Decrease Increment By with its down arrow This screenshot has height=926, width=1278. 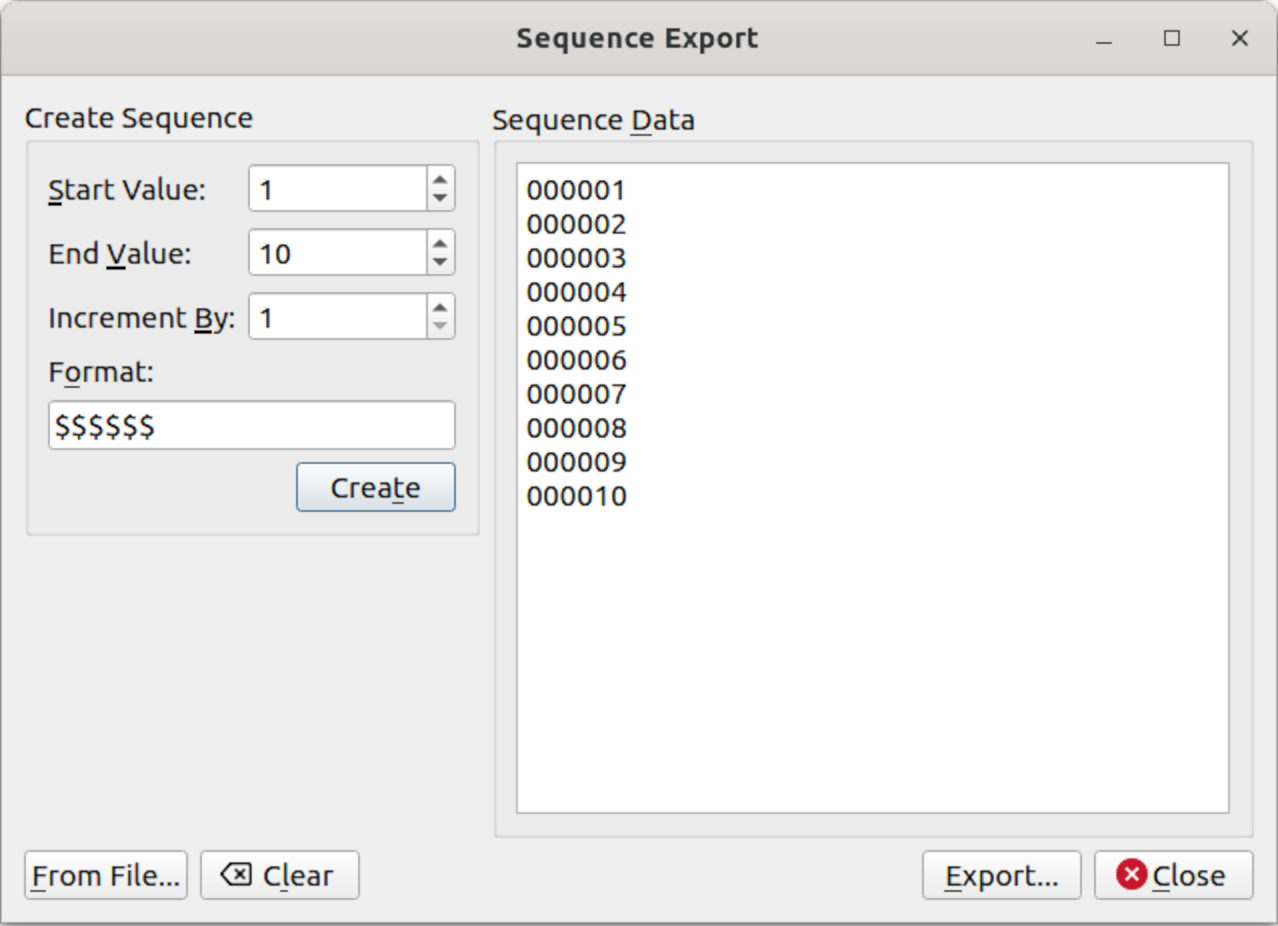(440, 326)
